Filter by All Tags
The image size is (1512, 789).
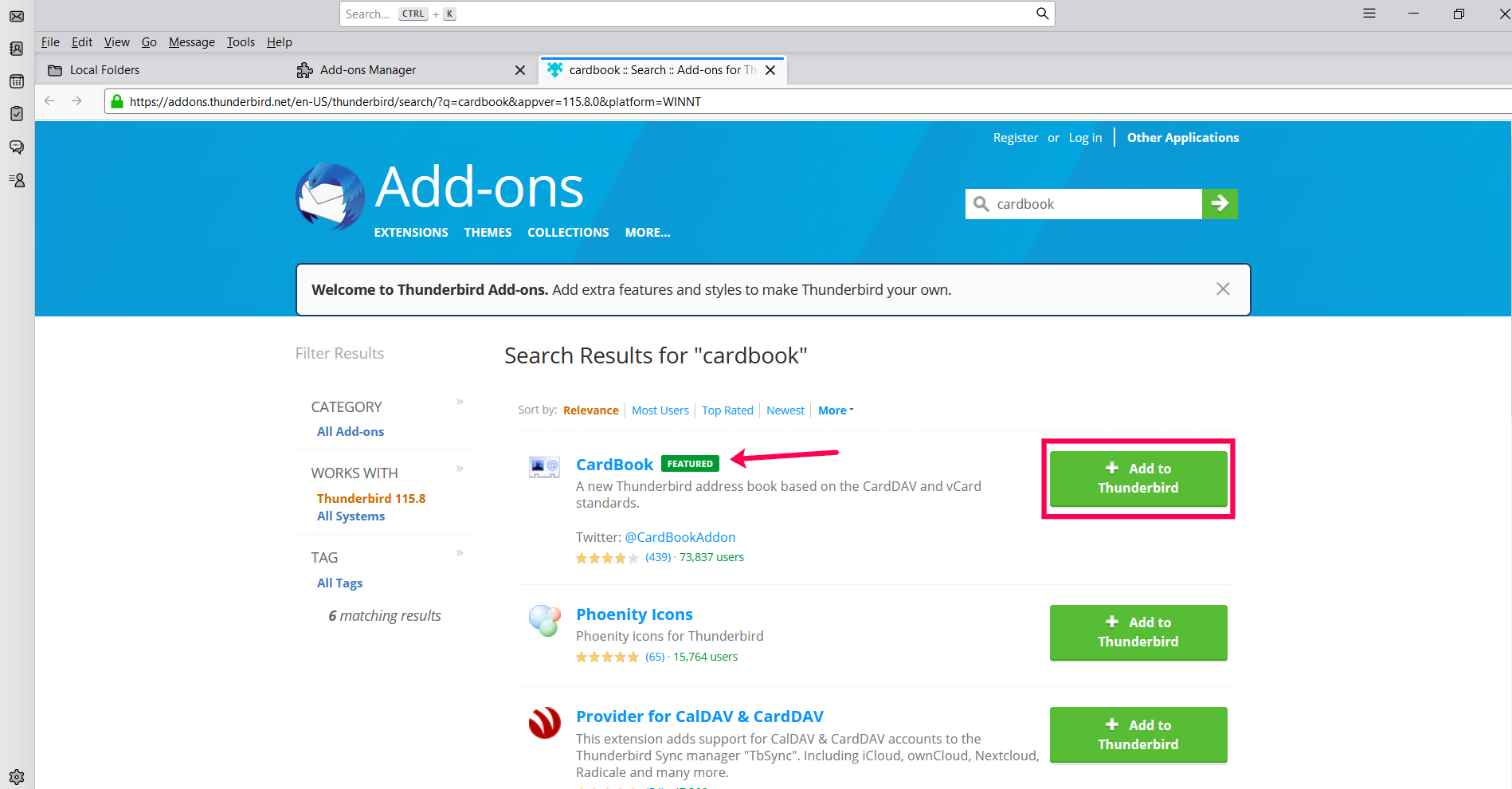tap(339, 583)
